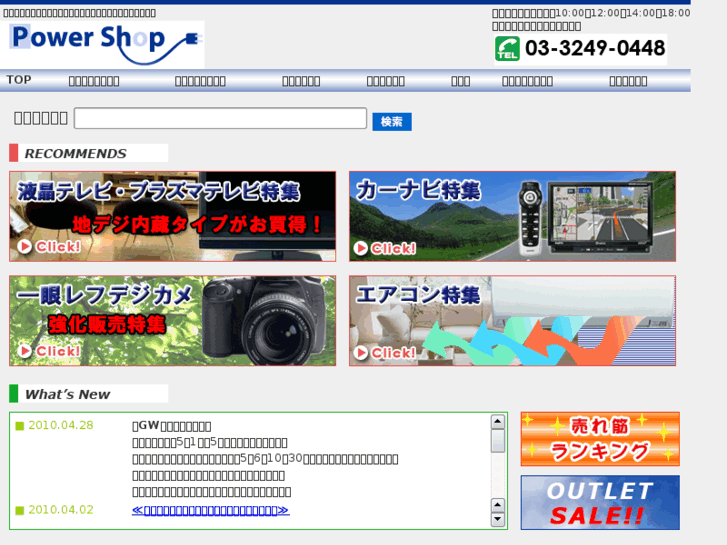Open the 売れ筋ランキング ranking banner
This screenshot has height=545, width=727.
point(600,439)
